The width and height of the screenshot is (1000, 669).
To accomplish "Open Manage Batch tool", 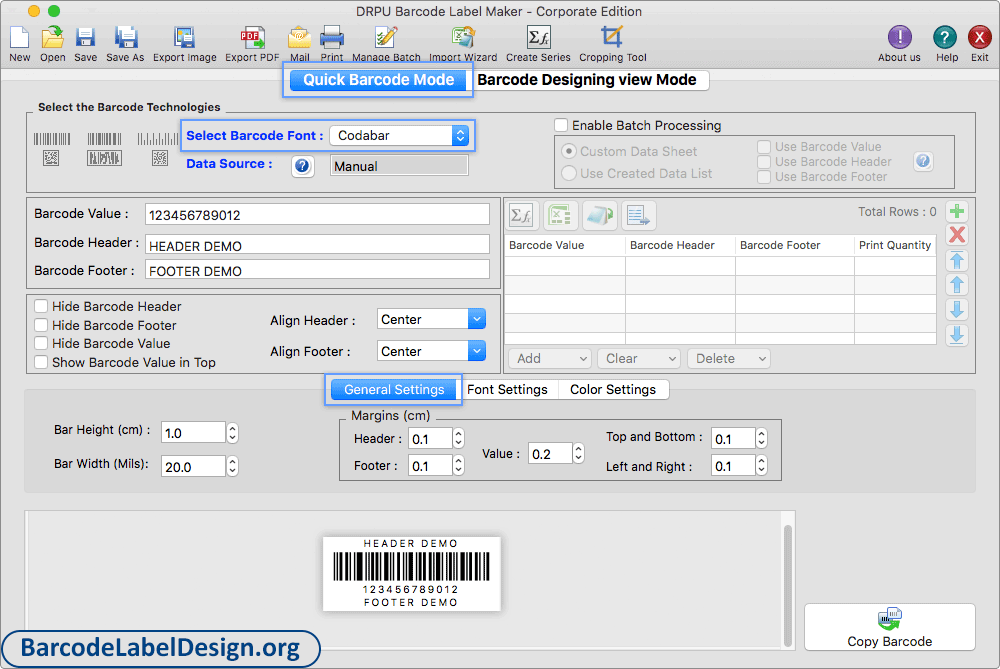I will point(386,38).
